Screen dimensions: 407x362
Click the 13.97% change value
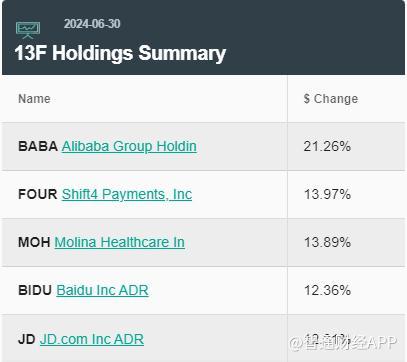coord(327,194)
